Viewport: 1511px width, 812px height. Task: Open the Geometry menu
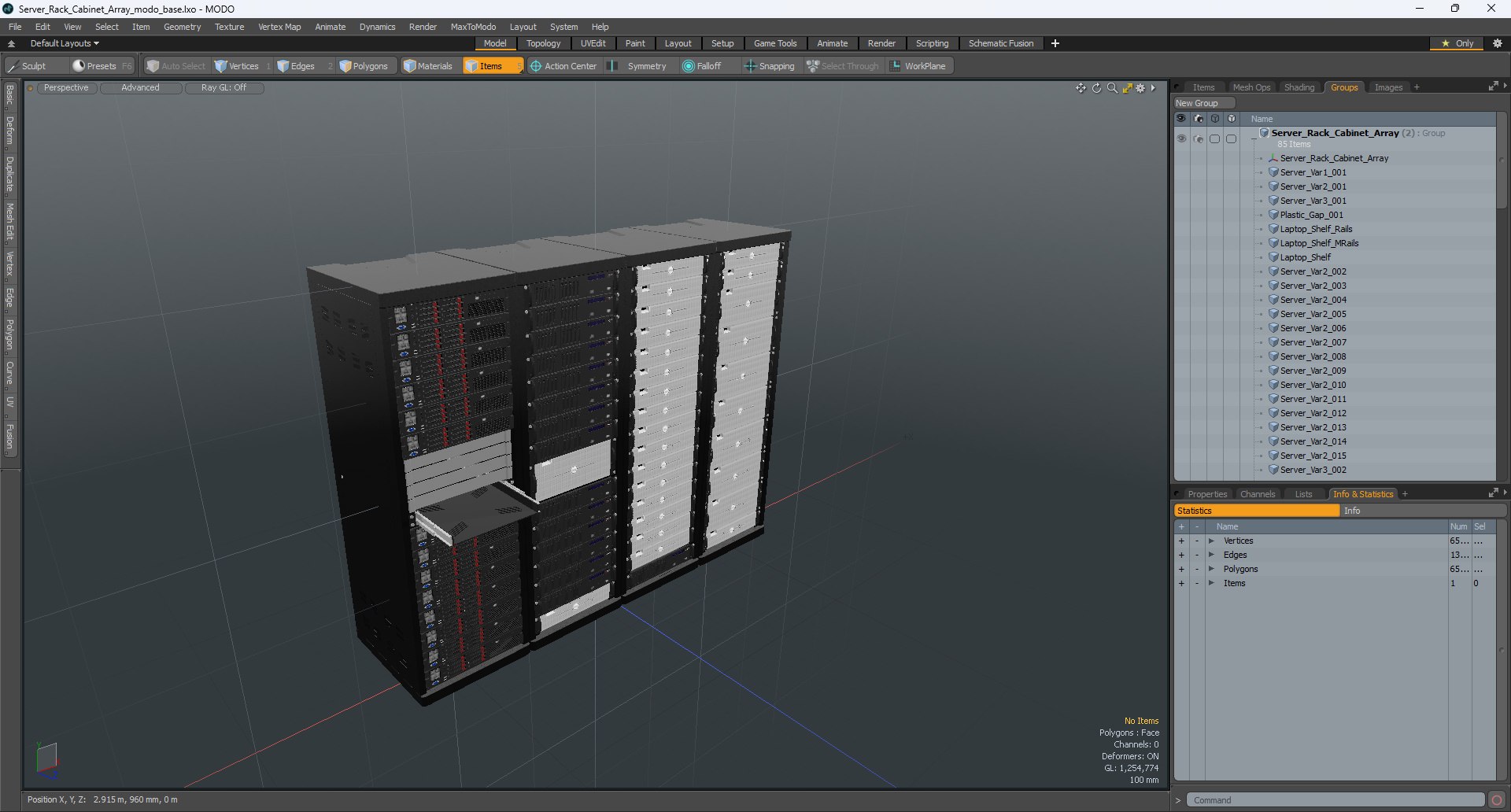click(182, 27)
